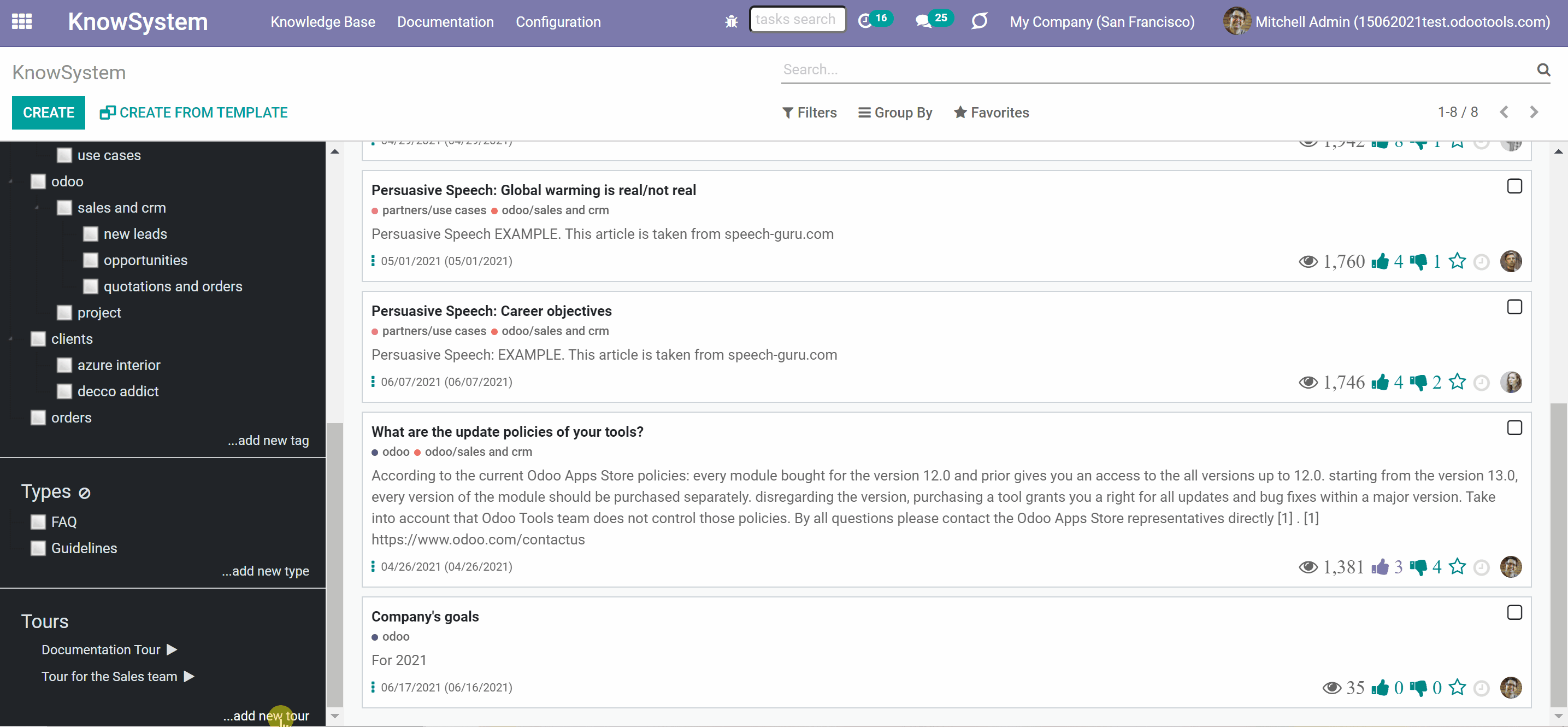
Task: Tick the 'sales and crm' tag checkbox
Action: click(x=64, y=208)
